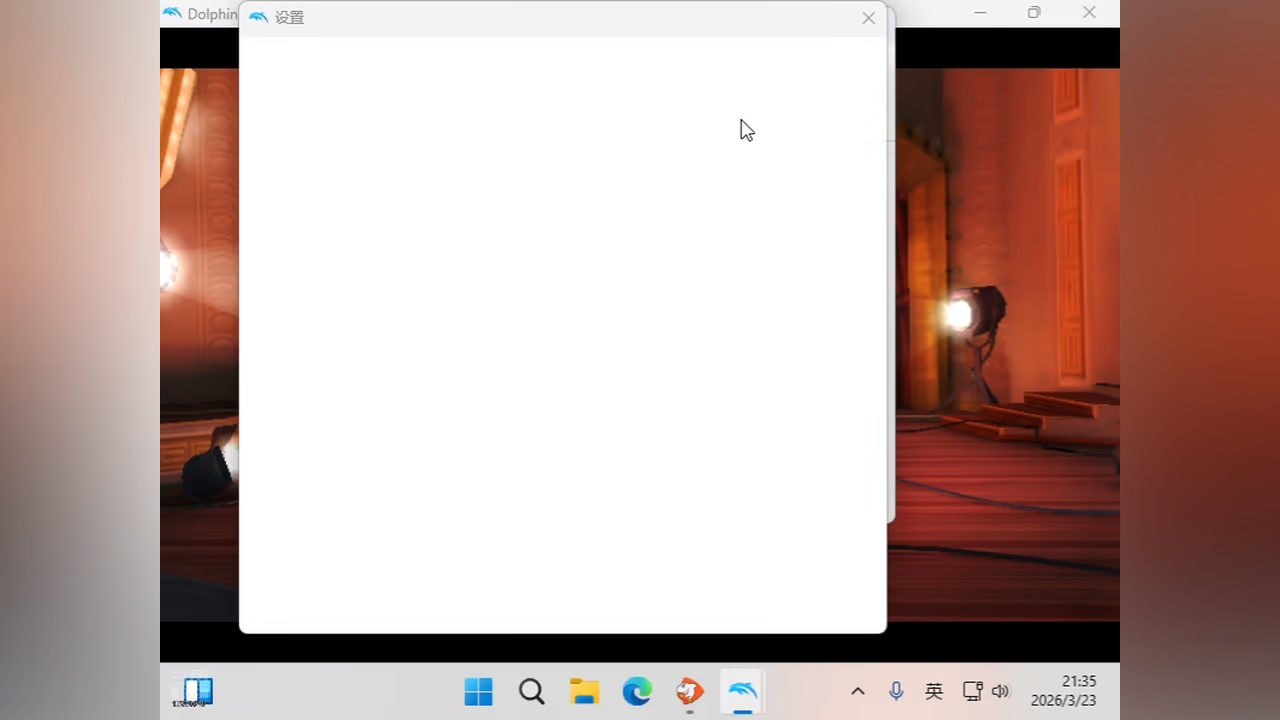Open taskbar Search
1280x720 pixels.
531,691
